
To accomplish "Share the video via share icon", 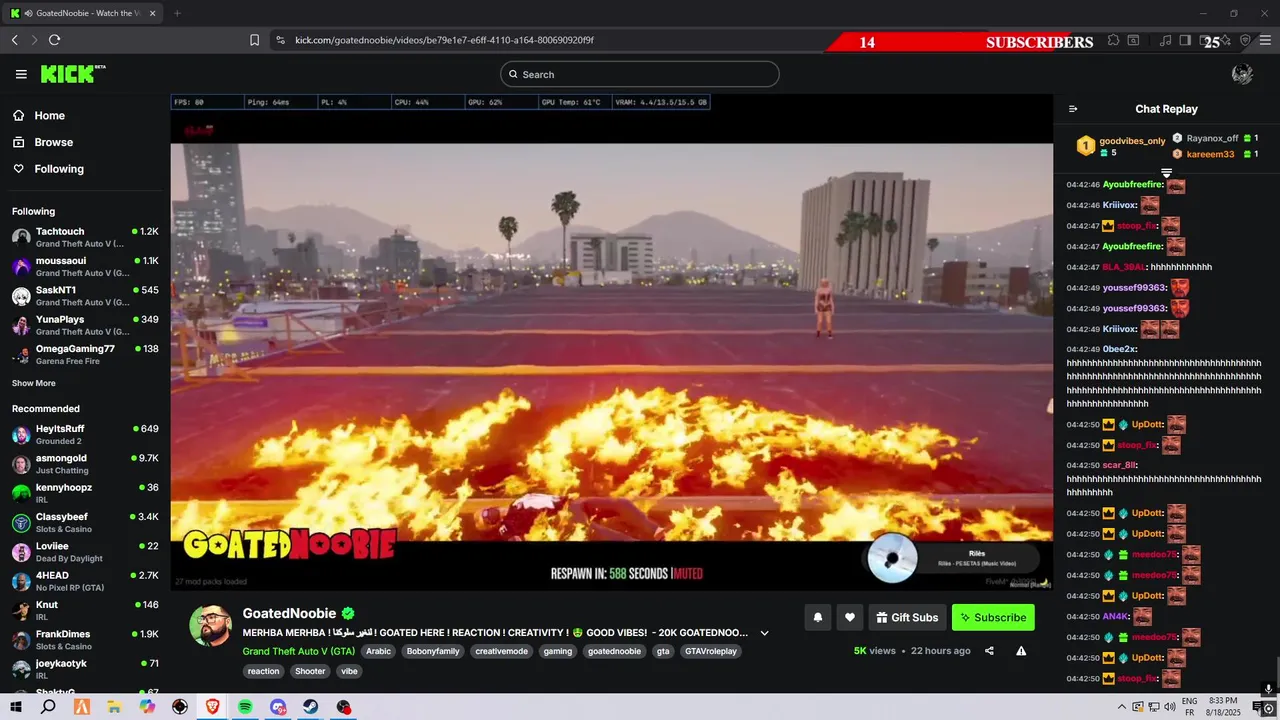I will pos(989,651).
